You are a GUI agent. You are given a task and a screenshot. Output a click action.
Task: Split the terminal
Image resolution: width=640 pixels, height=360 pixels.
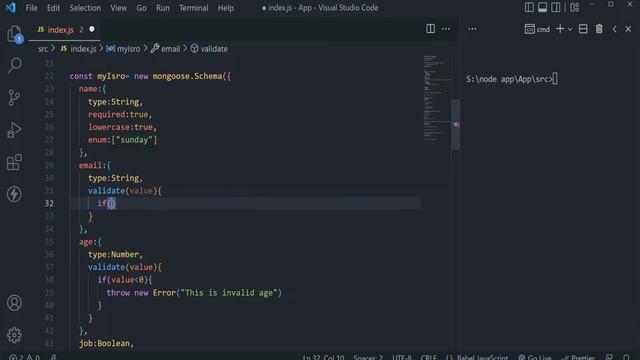583,29
